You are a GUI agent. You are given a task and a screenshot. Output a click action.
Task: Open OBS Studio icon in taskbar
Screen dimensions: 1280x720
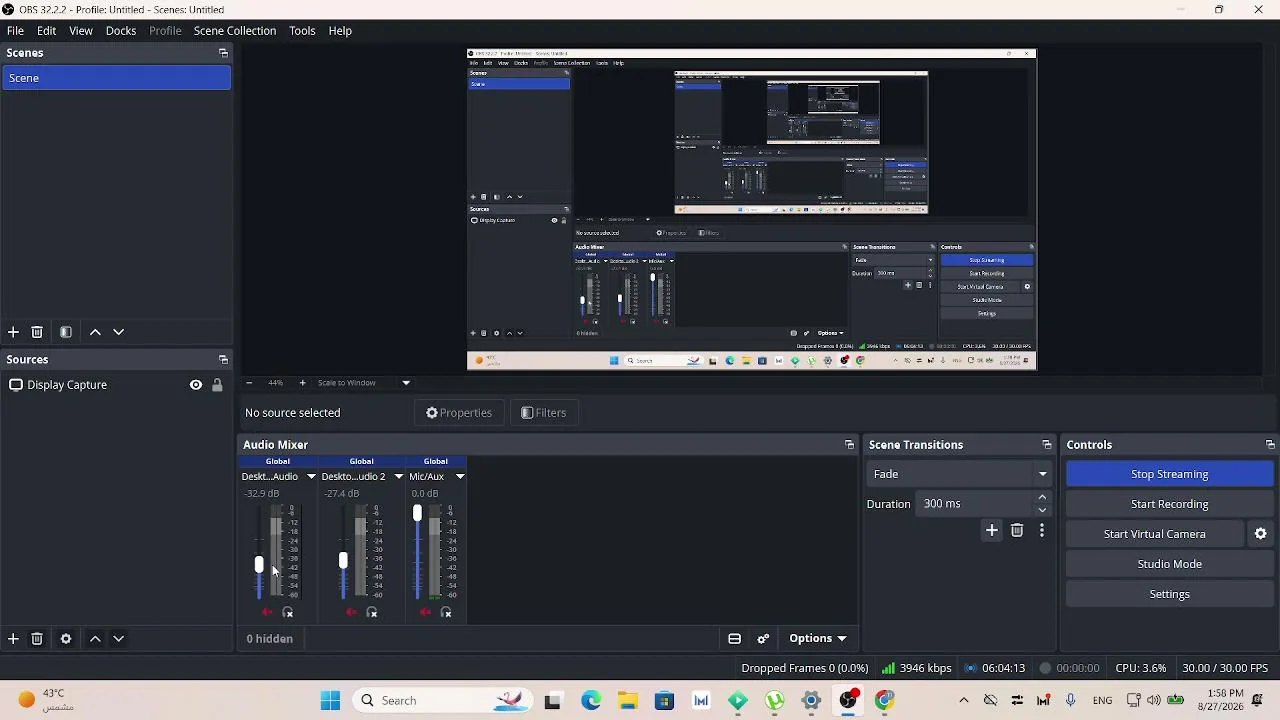[848, 700]
